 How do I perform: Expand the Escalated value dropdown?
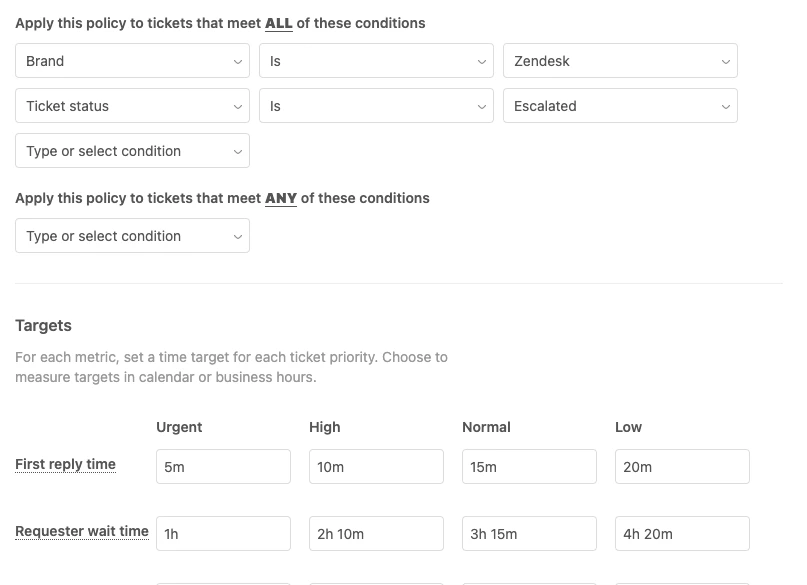(x=620, y=106)
